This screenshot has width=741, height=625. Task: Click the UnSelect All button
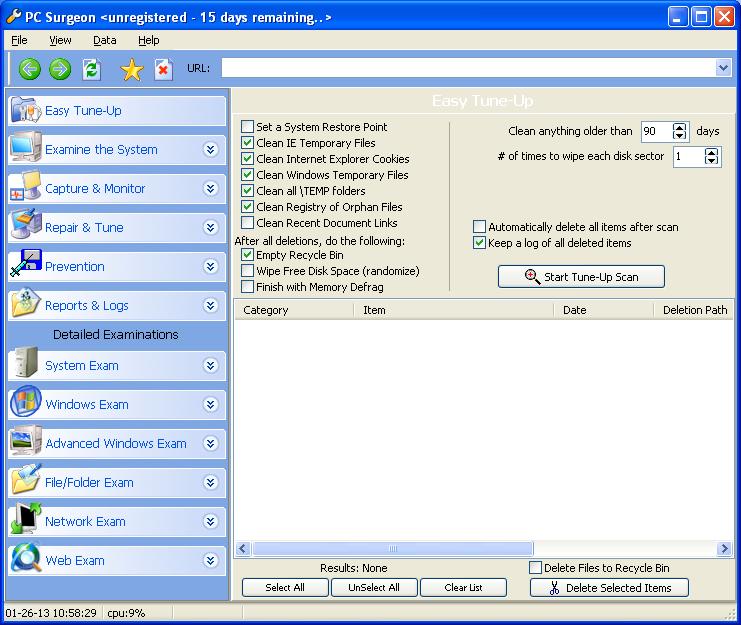[x=374, y=588]
